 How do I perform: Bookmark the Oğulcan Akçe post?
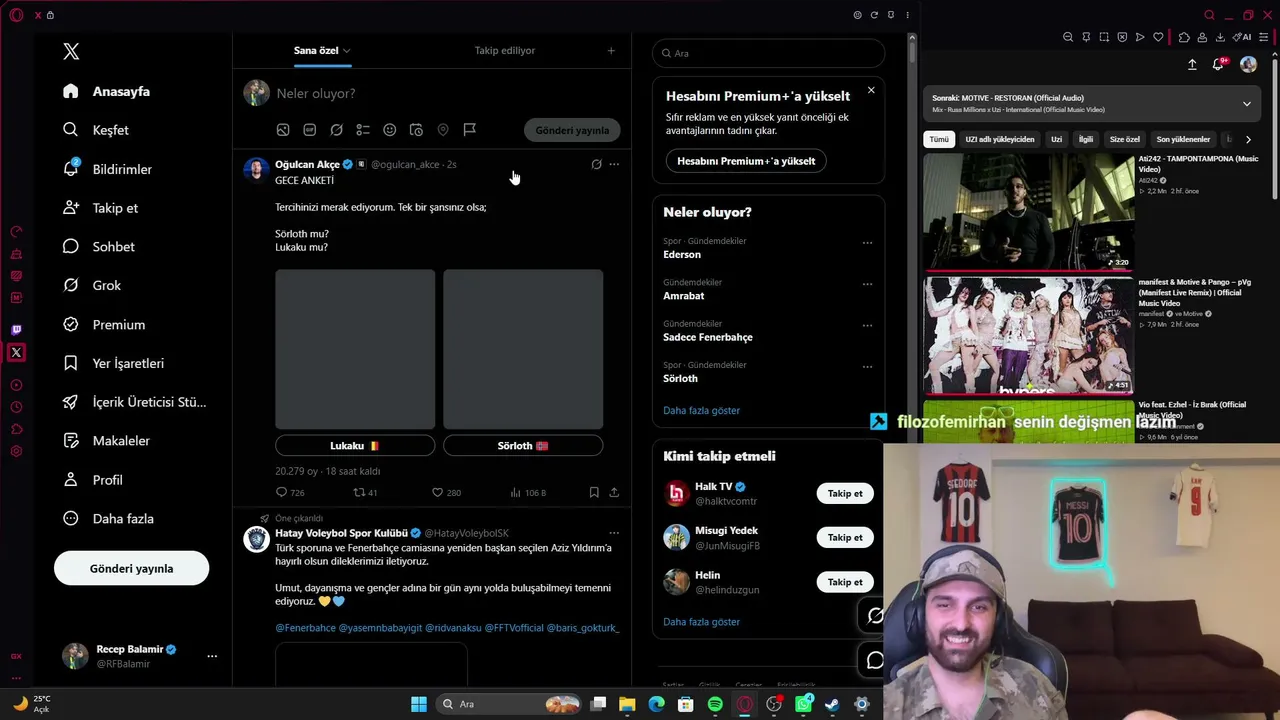(x=594, y=492)
